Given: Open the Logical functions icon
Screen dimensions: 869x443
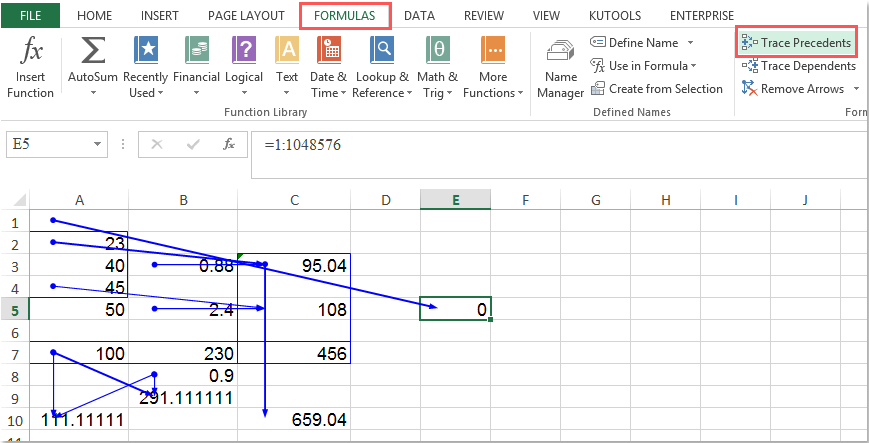Looking at the screenshot, I should [244, 50].
